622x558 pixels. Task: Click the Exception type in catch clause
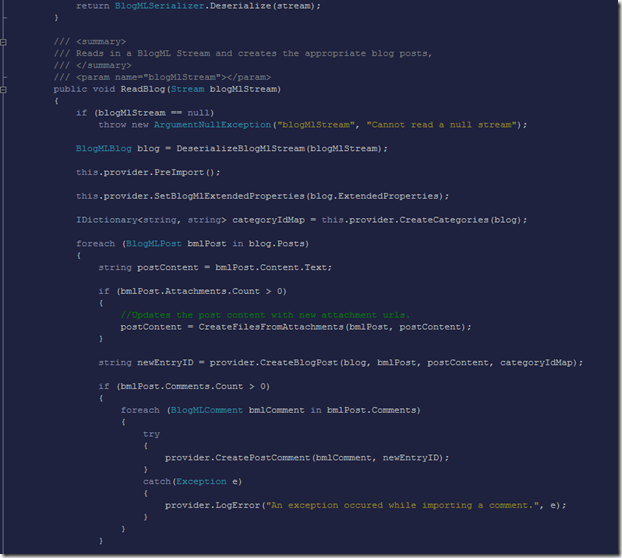click(201, 482)
